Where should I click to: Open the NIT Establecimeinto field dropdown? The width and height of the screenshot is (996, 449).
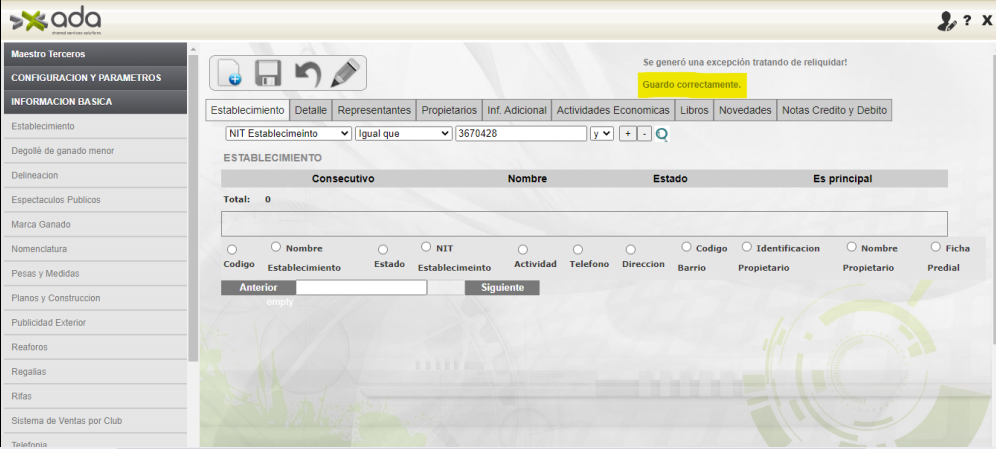[x=288, y=133]
